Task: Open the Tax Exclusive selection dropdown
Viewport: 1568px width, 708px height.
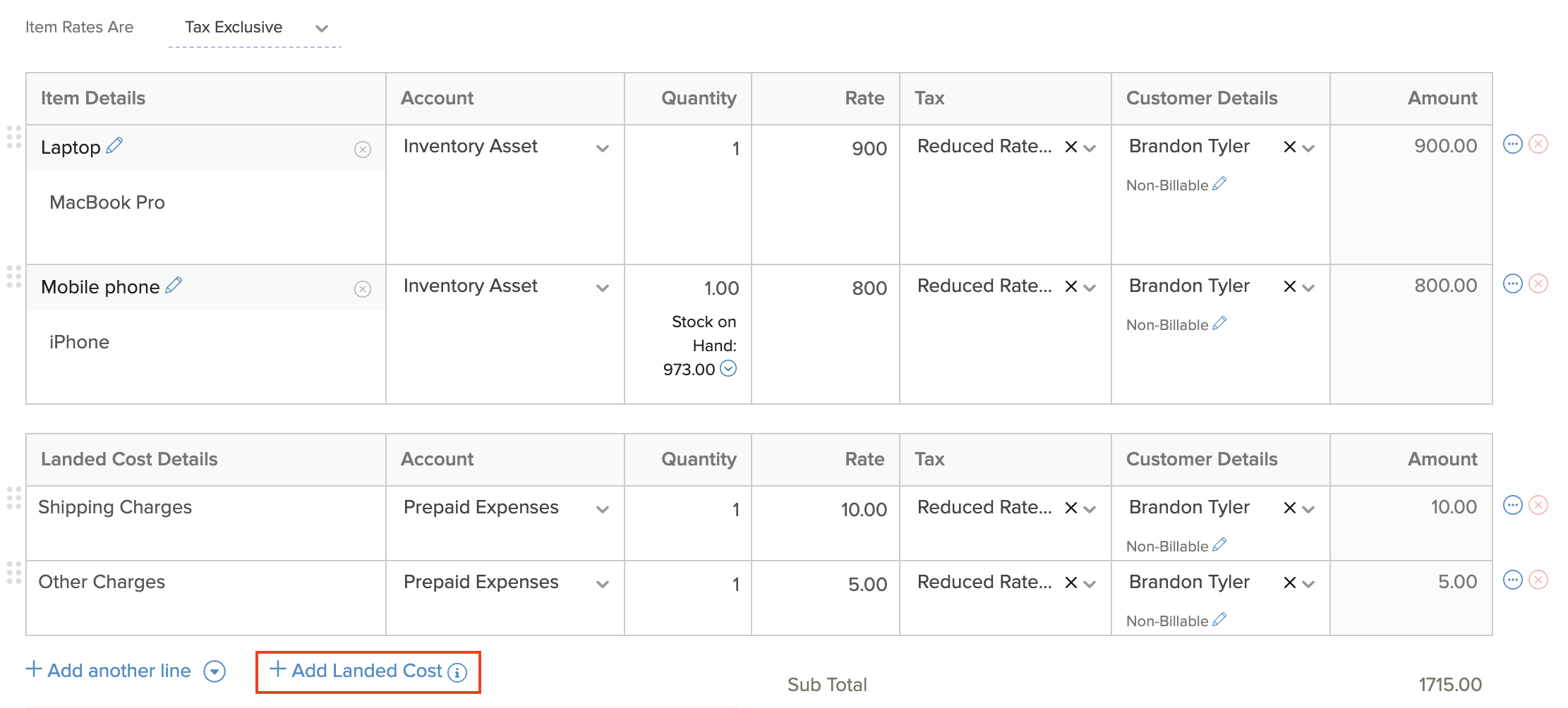Action: (x=321, y=28)
